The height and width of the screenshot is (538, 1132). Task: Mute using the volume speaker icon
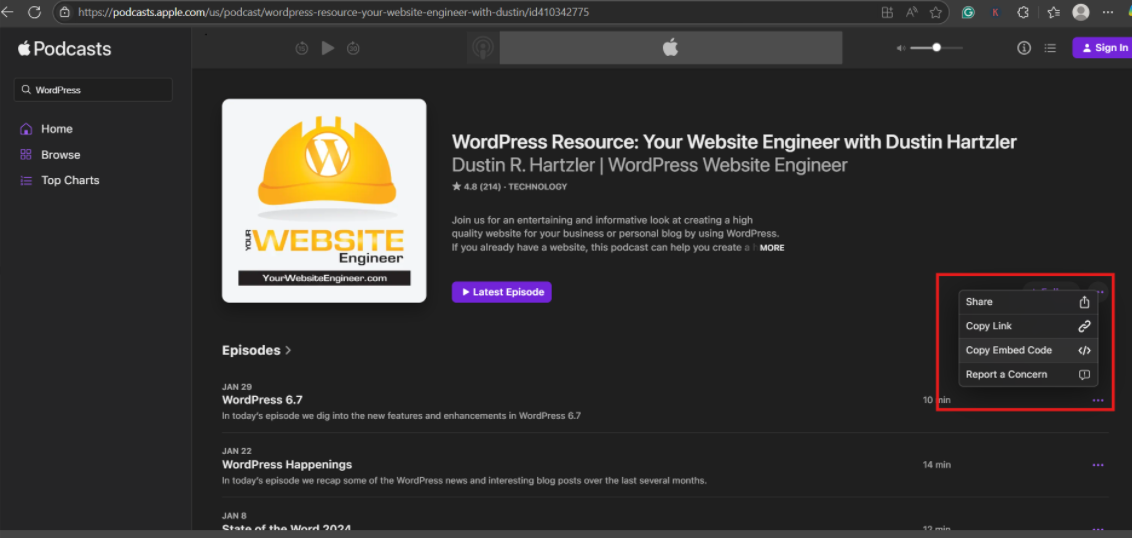[x=900, y=48]
